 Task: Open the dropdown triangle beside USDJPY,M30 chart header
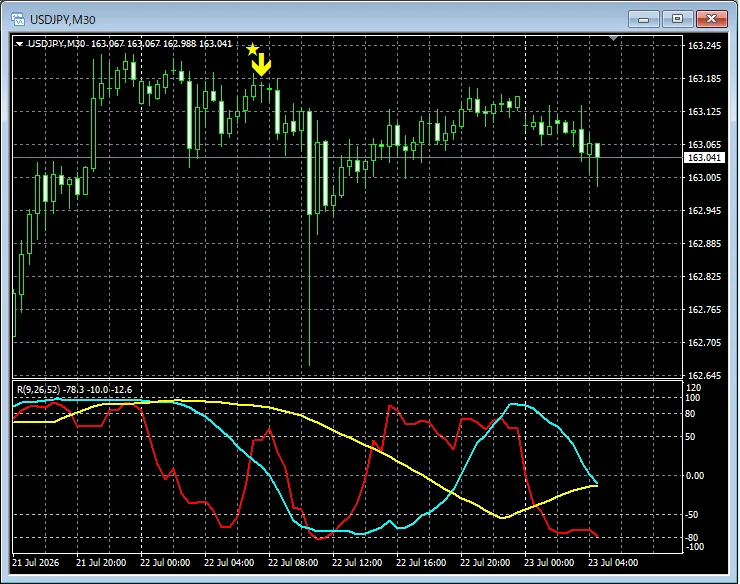tap(19, 44)
